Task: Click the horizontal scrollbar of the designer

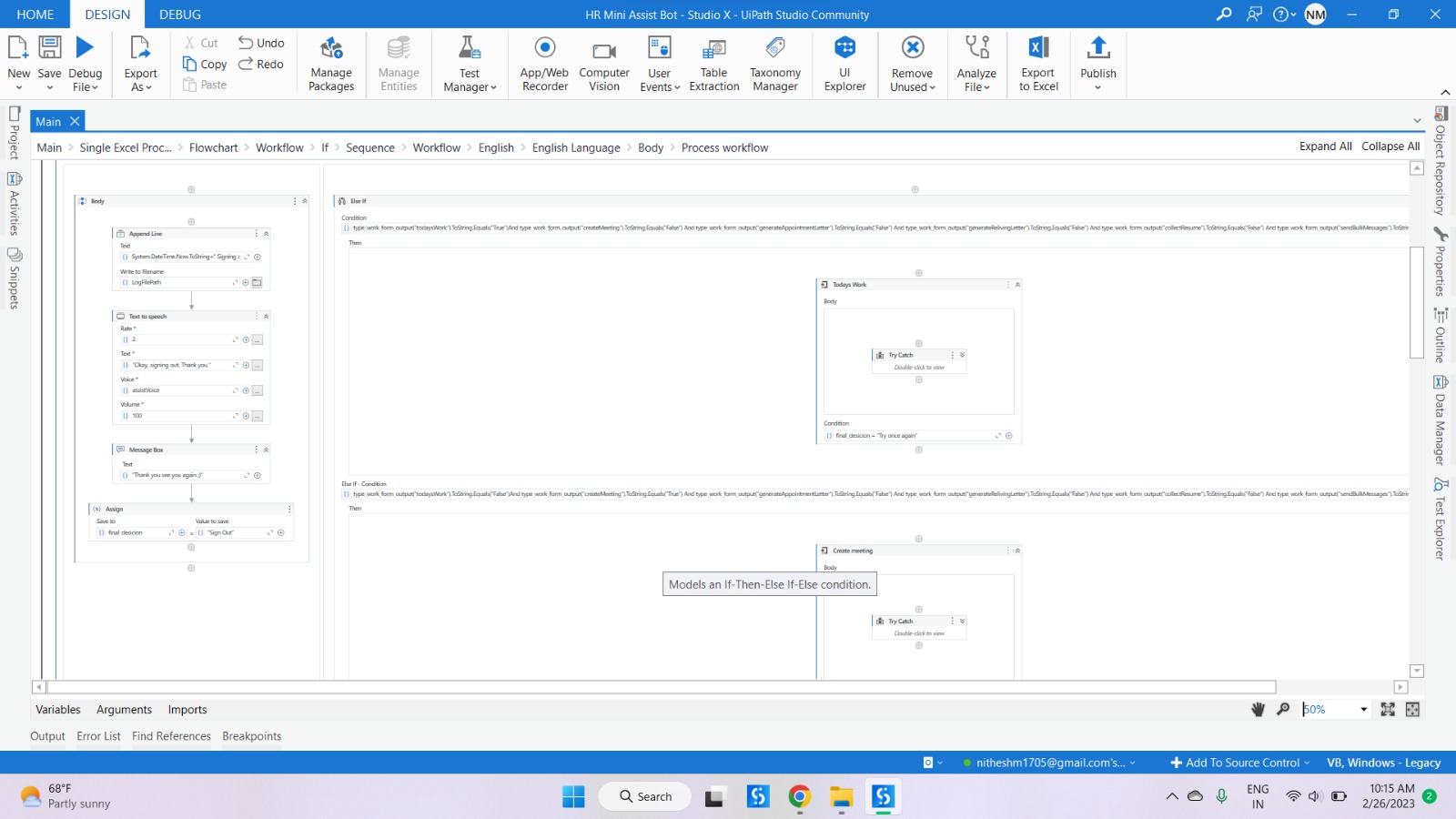Action: [662, 687]
